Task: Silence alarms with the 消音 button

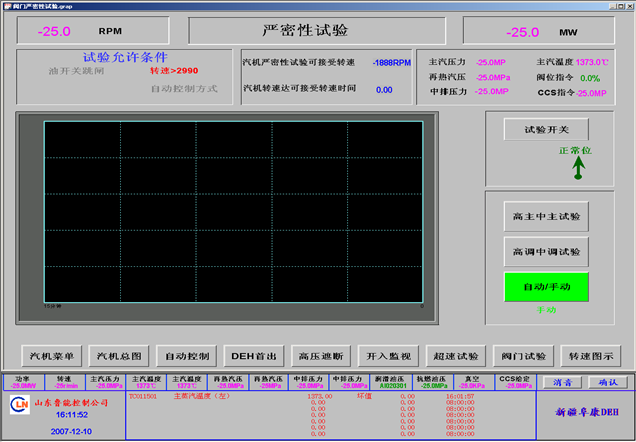Action: click(x=562, y=382)
